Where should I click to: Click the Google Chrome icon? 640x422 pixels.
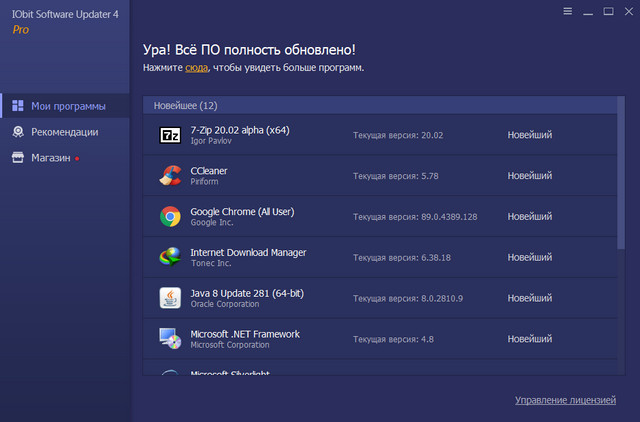click(x=169, y=216)
